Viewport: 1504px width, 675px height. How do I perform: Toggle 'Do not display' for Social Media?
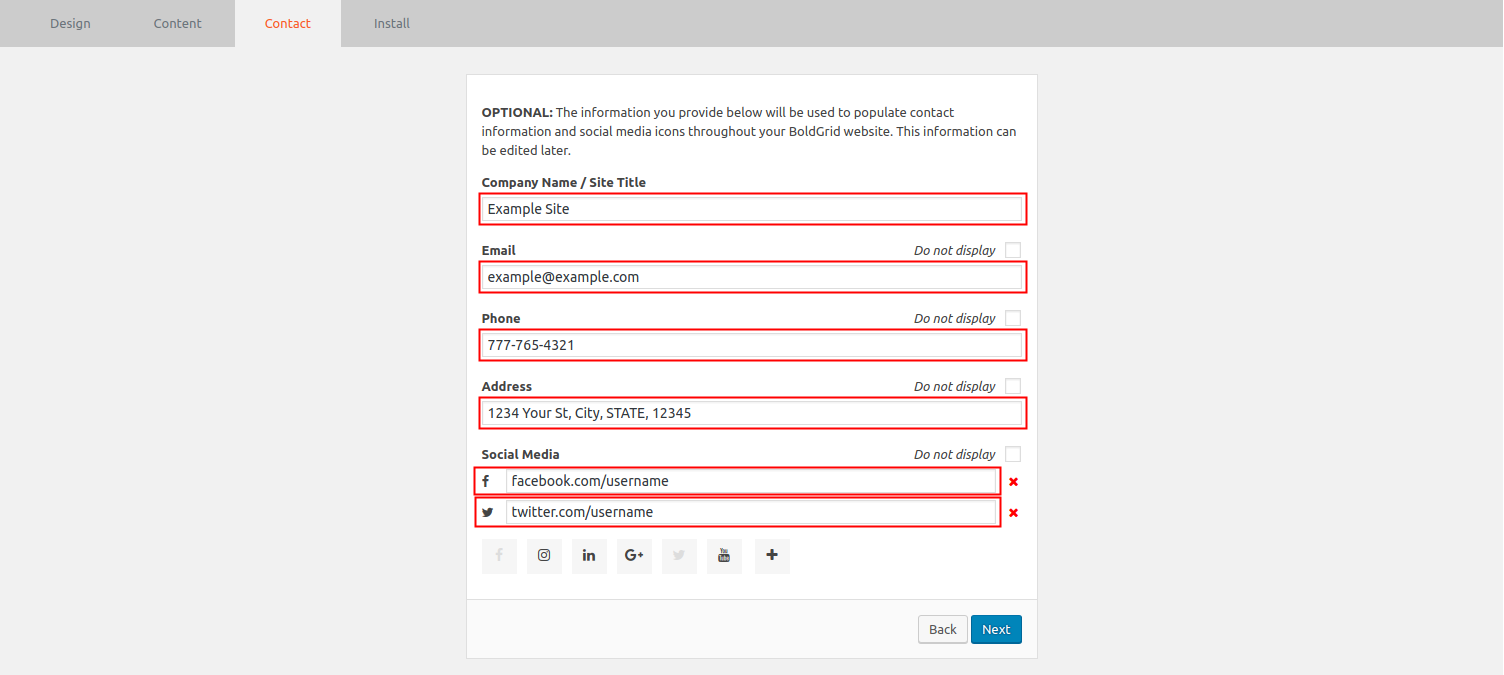click(1013, 454)
